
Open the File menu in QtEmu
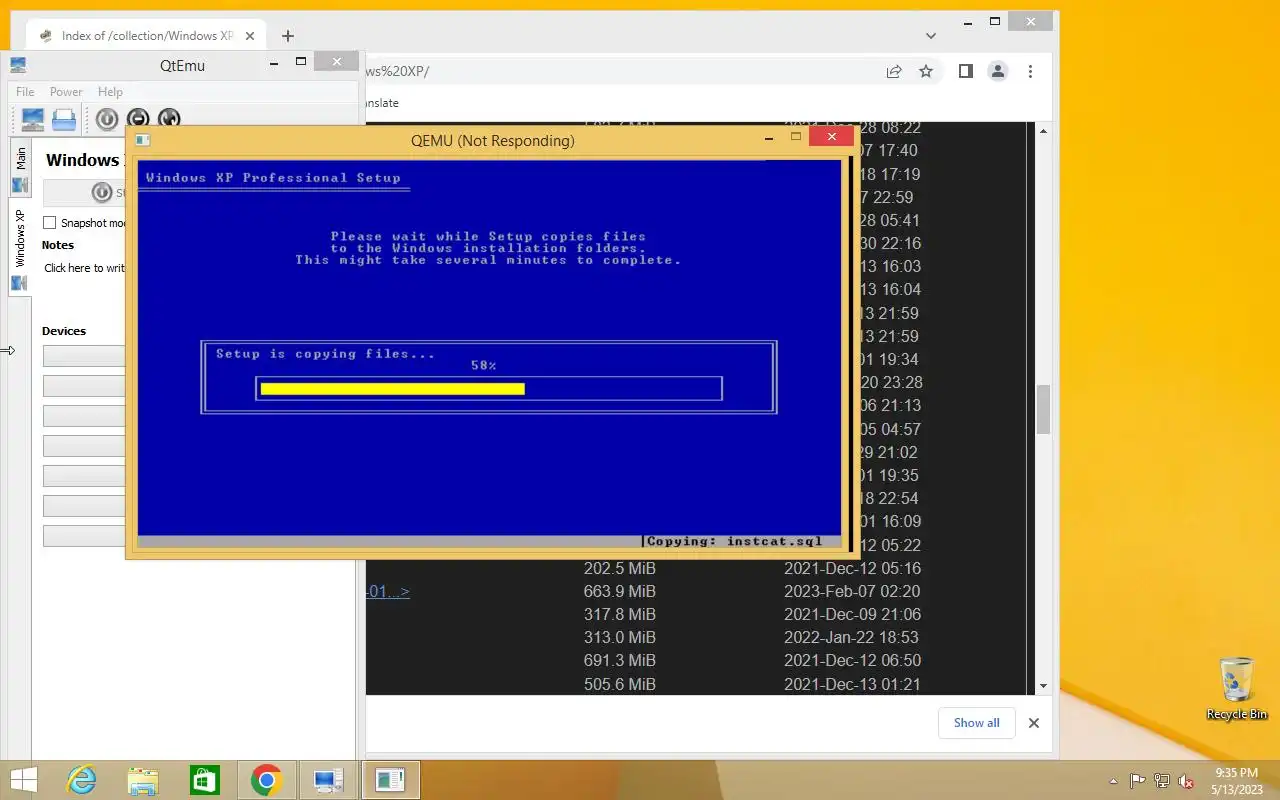25,91
